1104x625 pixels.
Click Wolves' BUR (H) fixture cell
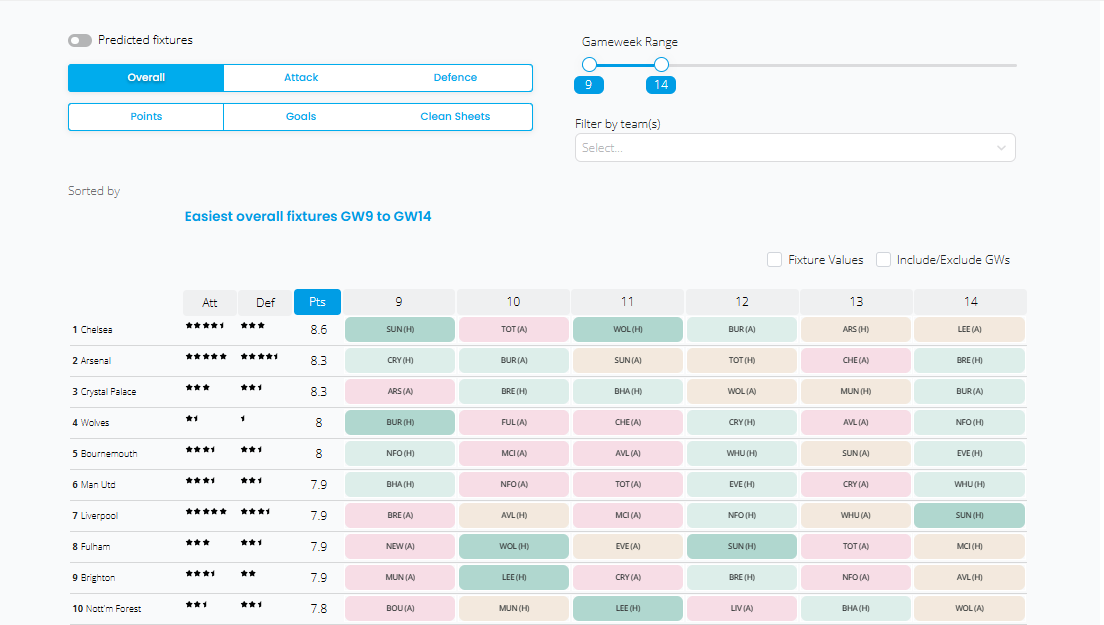(400, 422)
